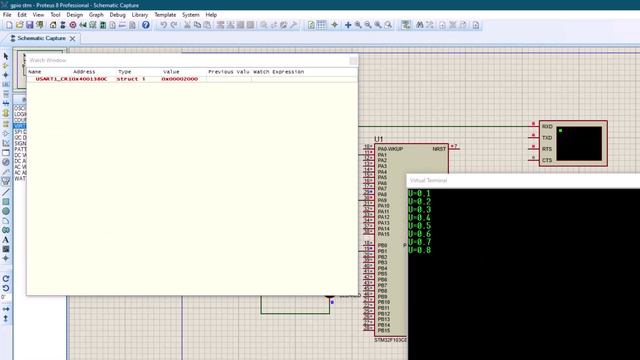Click the Home page icon
640x360 pixels.
[x=53, y=25]
